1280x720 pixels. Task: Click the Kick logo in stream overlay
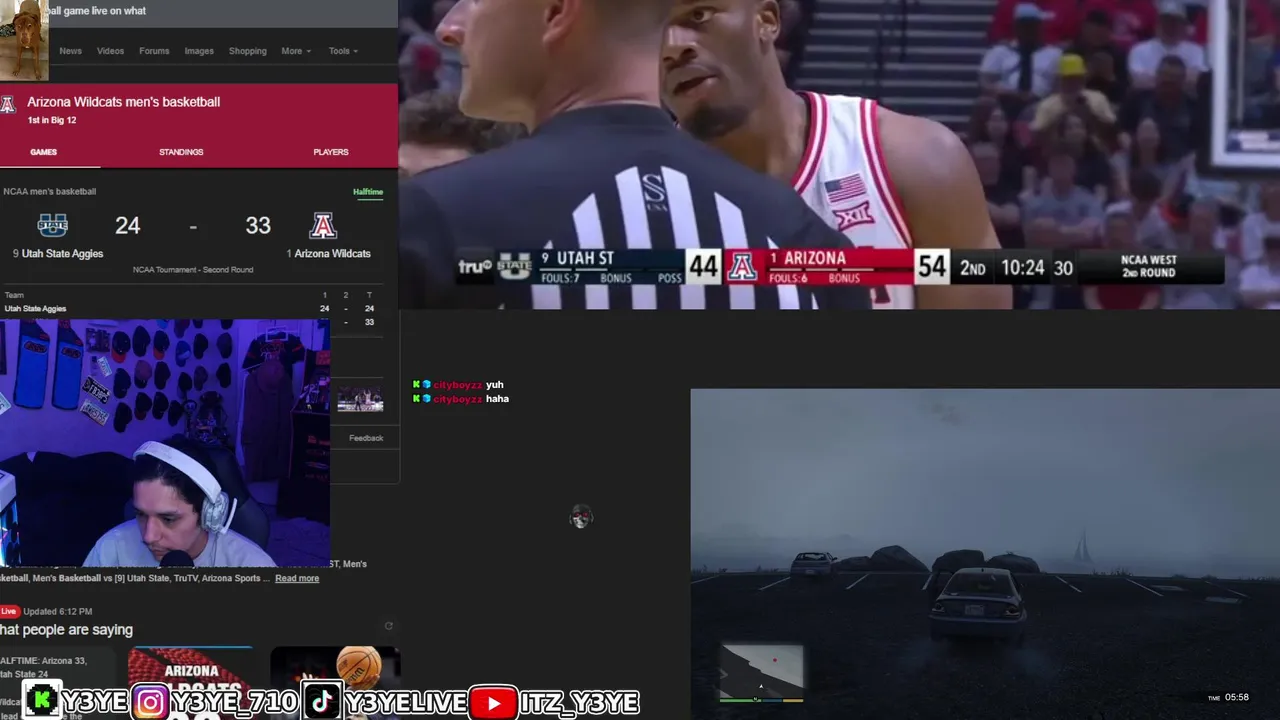(x=41, y=702)
